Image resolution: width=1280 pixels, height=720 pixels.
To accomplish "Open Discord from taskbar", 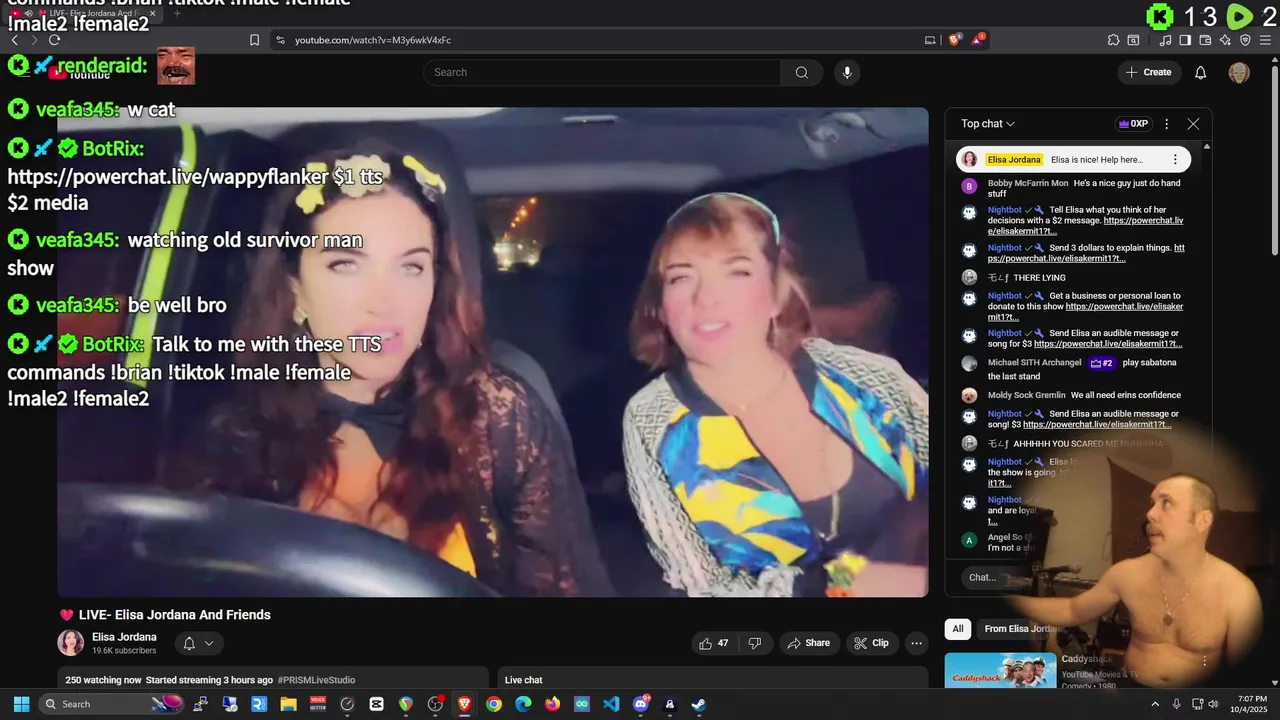I will coord(641,704).
